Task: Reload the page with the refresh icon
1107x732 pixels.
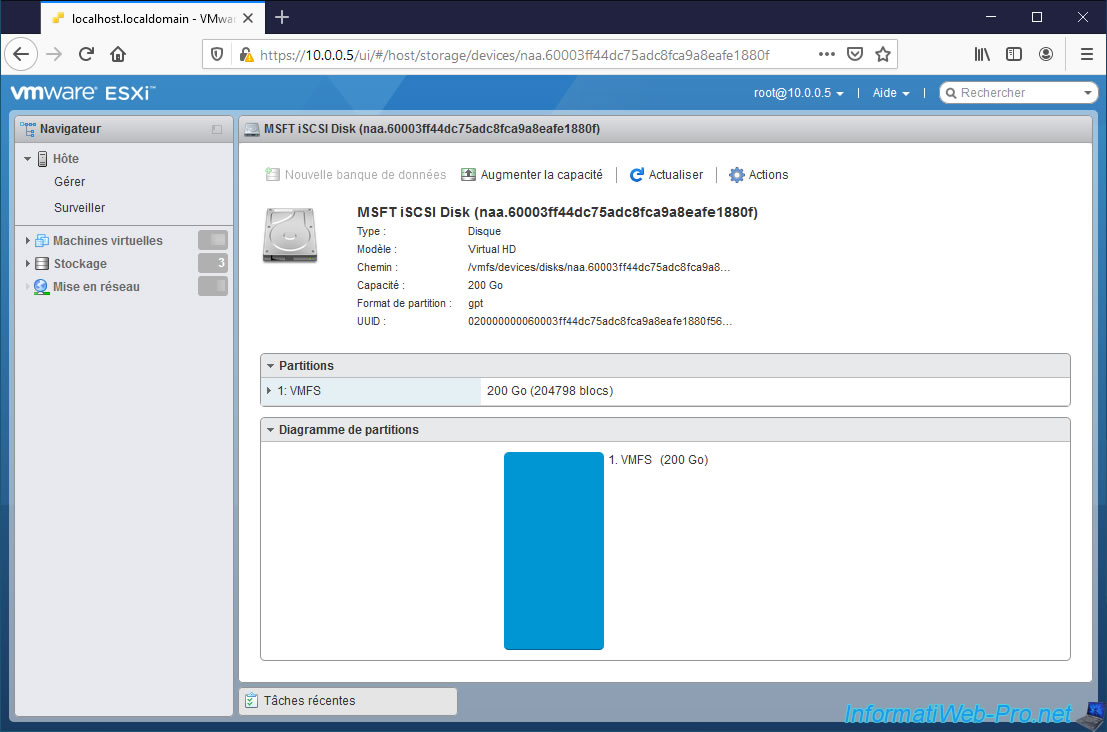Action: [86, 54]
